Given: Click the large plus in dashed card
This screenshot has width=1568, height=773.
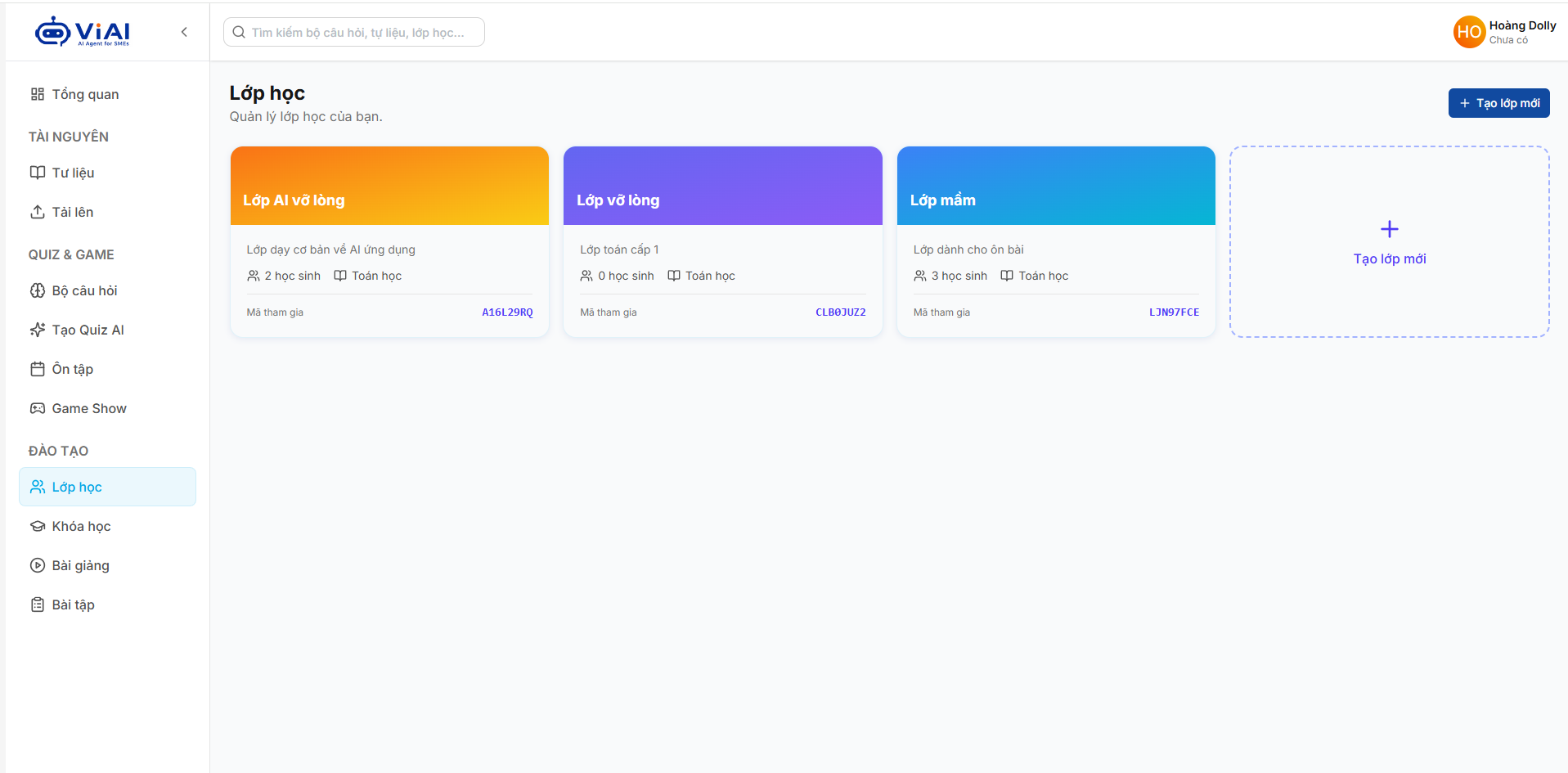Looking at the screenshot, I should pyautogui.click(x=1390, y=229).
